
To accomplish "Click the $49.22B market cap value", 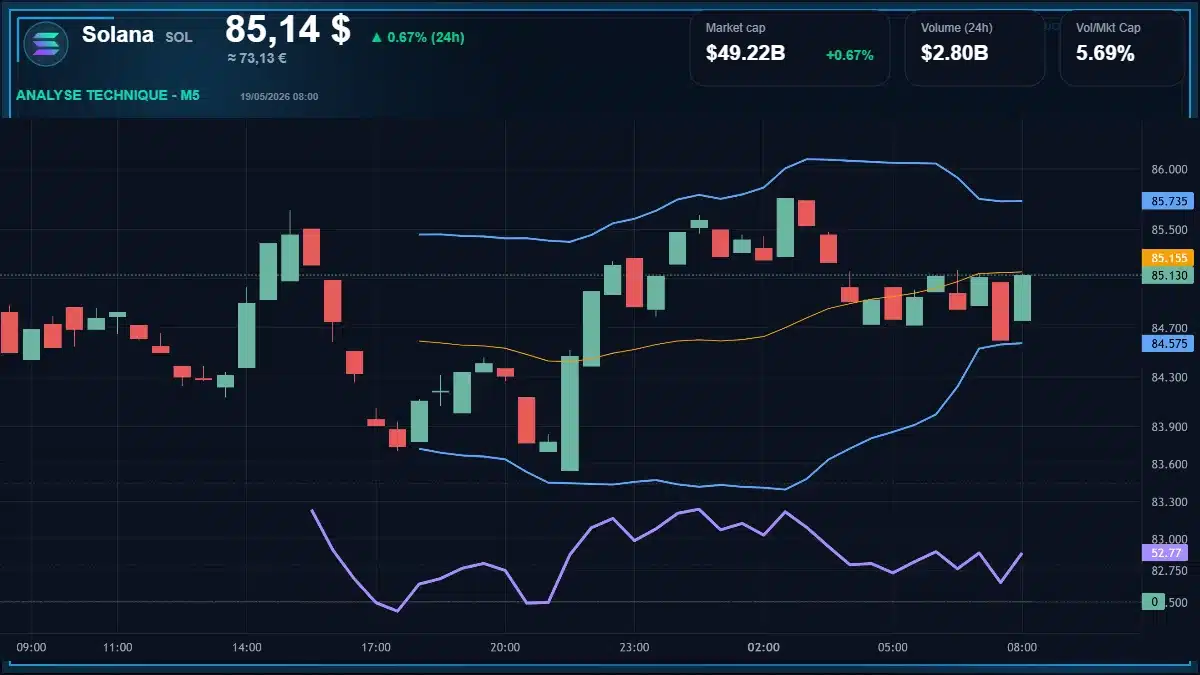I will tap(745, 54).
